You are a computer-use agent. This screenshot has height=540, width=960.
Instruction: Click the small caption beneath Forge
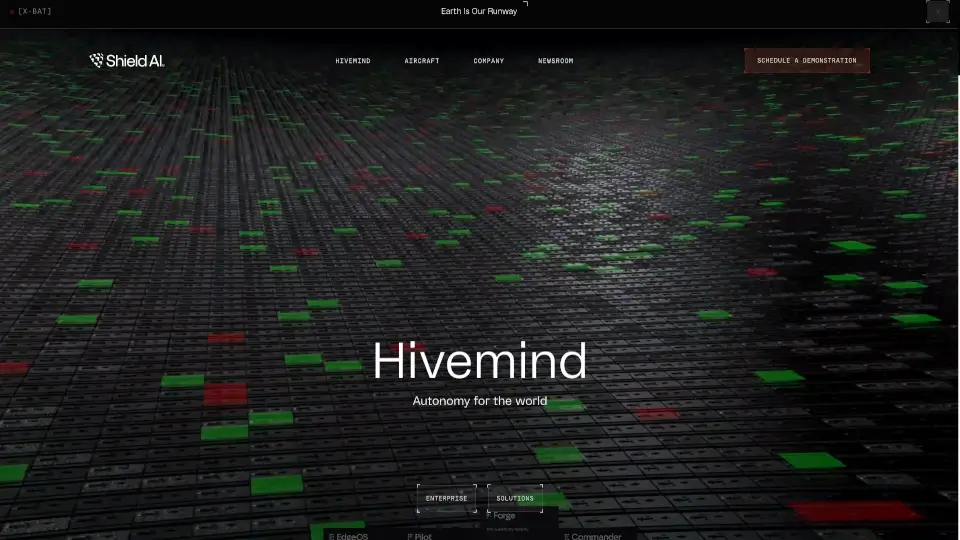pyautogui.click(x=507, y=528)
